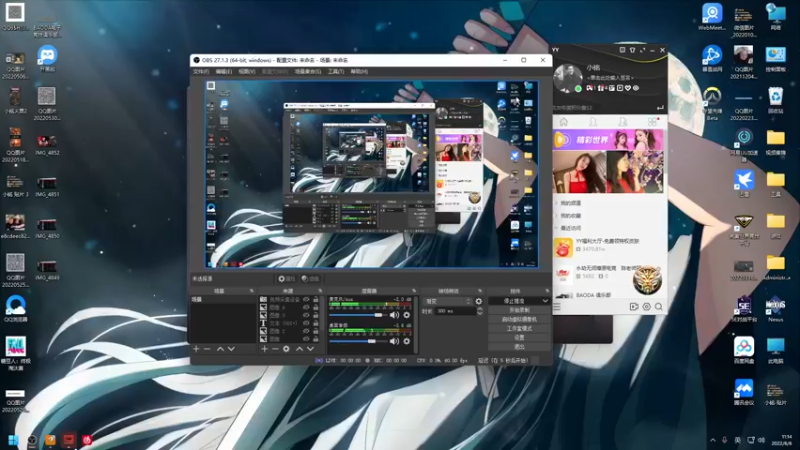
Task: Move scene down with Scenes panel down arrow
Action: click(x=231, y=349)
